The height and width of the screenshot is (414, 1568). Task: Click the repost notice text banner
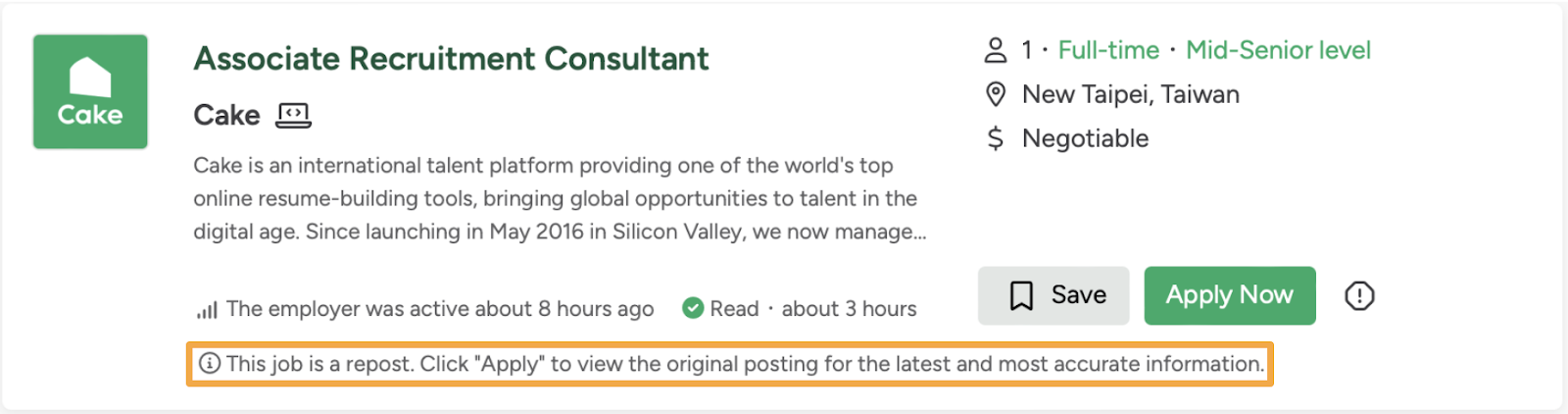click(730, 364)
